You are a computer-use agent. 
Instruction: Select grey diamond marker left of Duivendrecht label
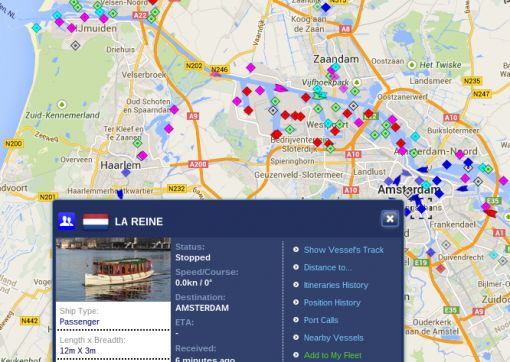point(446,245)
